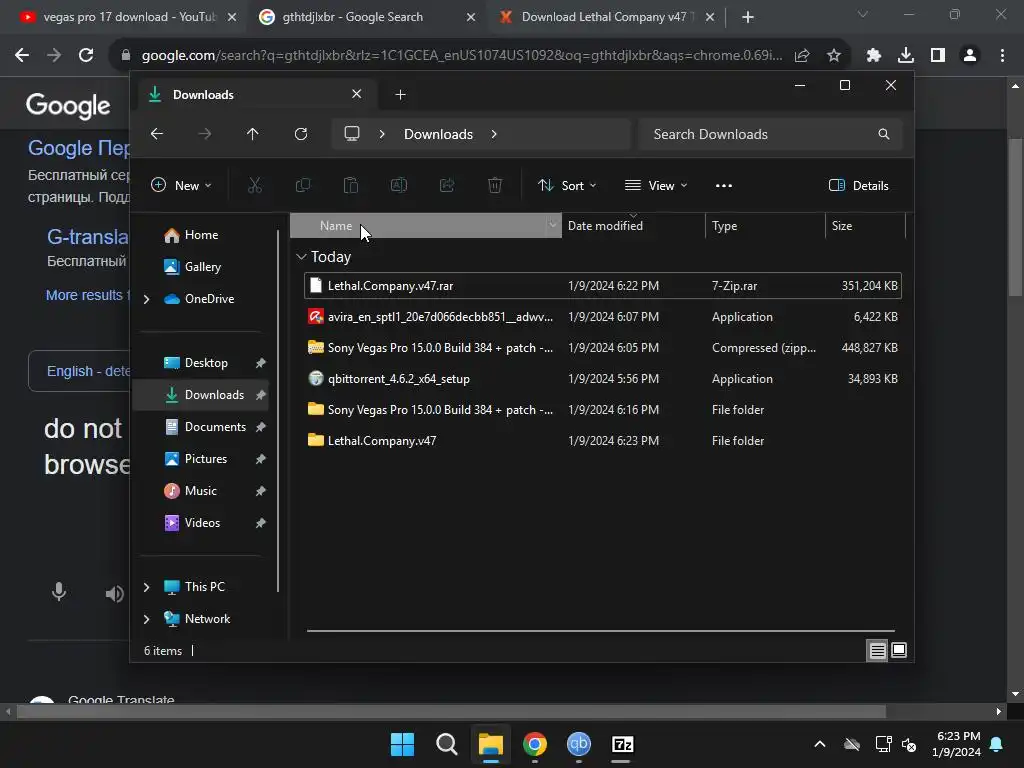
Task: Close the Downloads Explorer tab
Action: [357, 94]
